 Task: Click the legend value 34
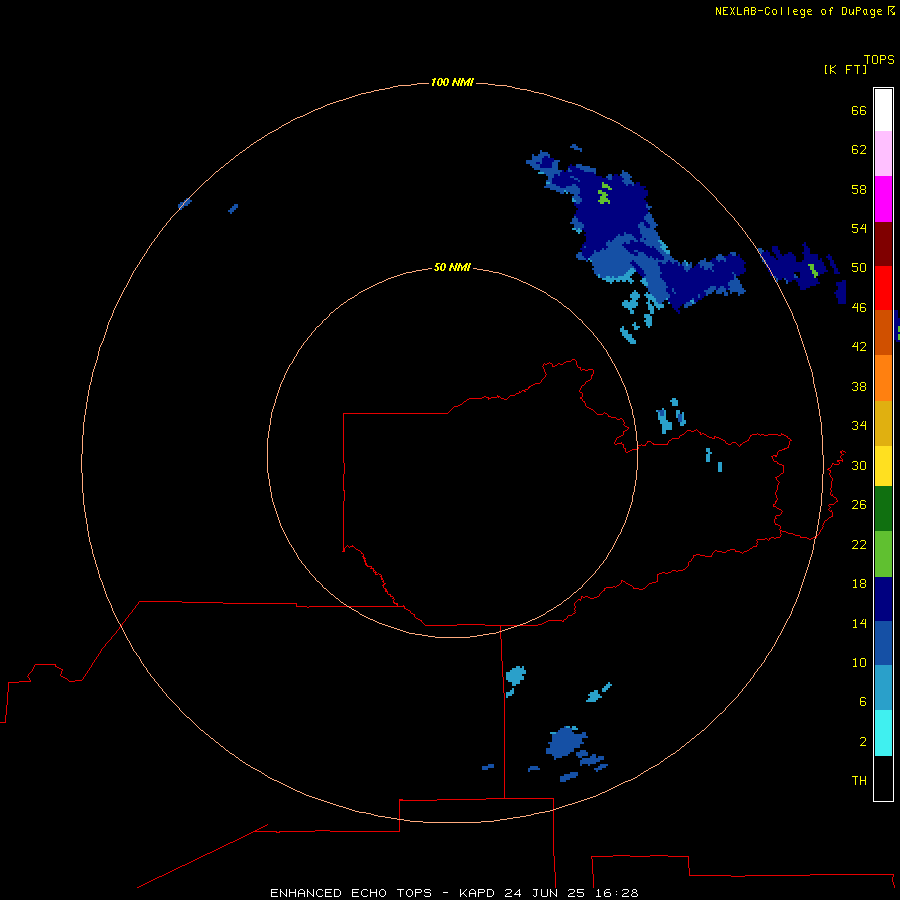859,425
